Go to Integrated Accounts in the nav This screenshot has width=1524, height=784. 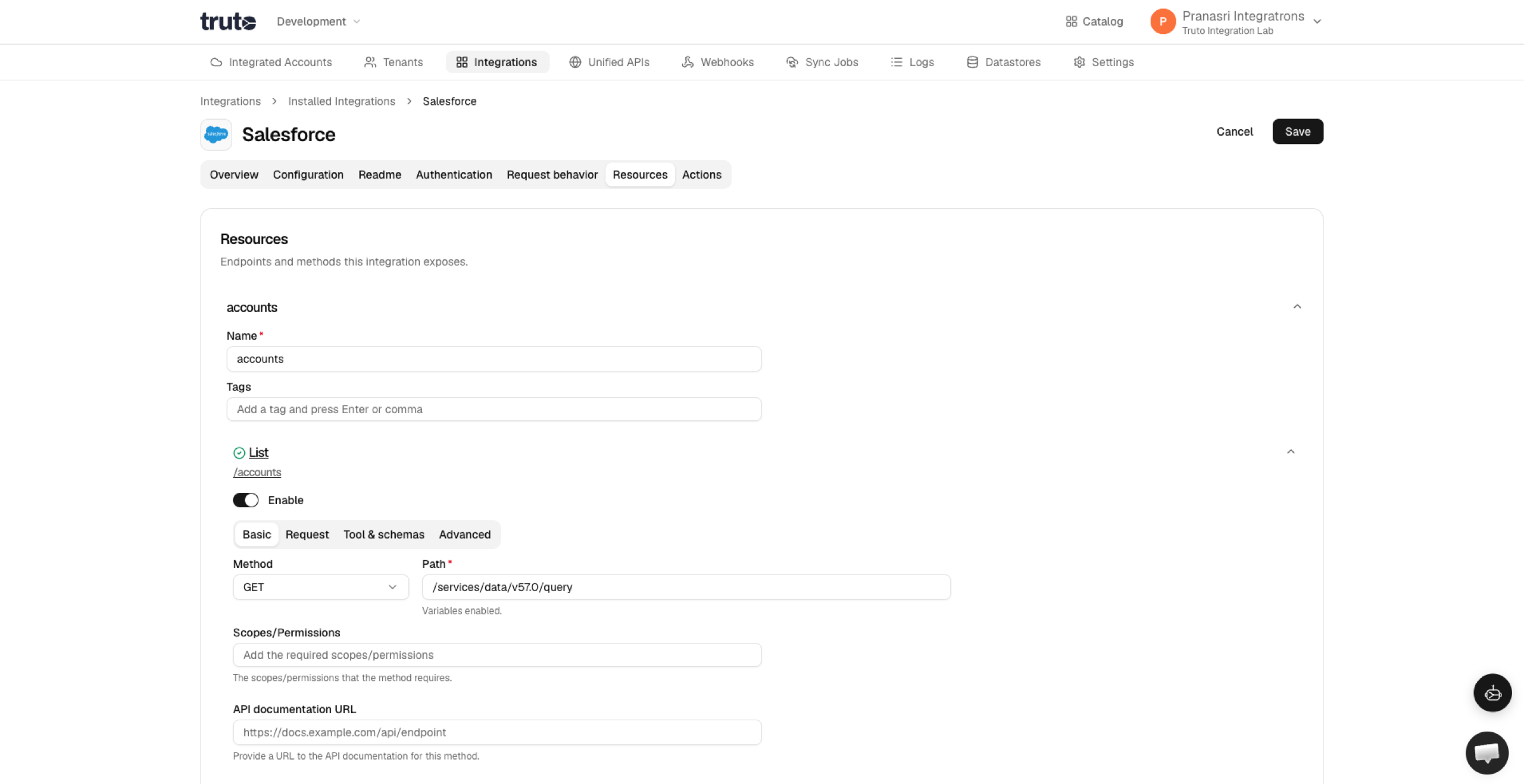pos(271,62)
